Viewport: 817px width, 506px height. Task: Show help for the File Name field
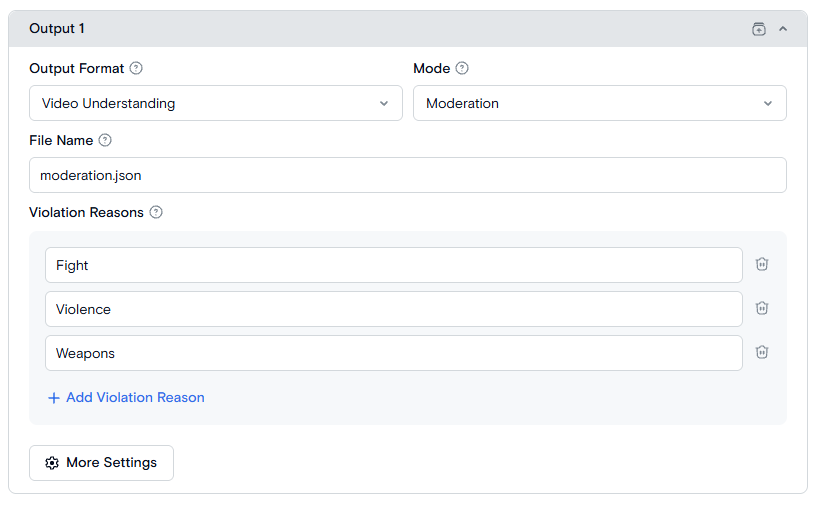coord(105,141)
